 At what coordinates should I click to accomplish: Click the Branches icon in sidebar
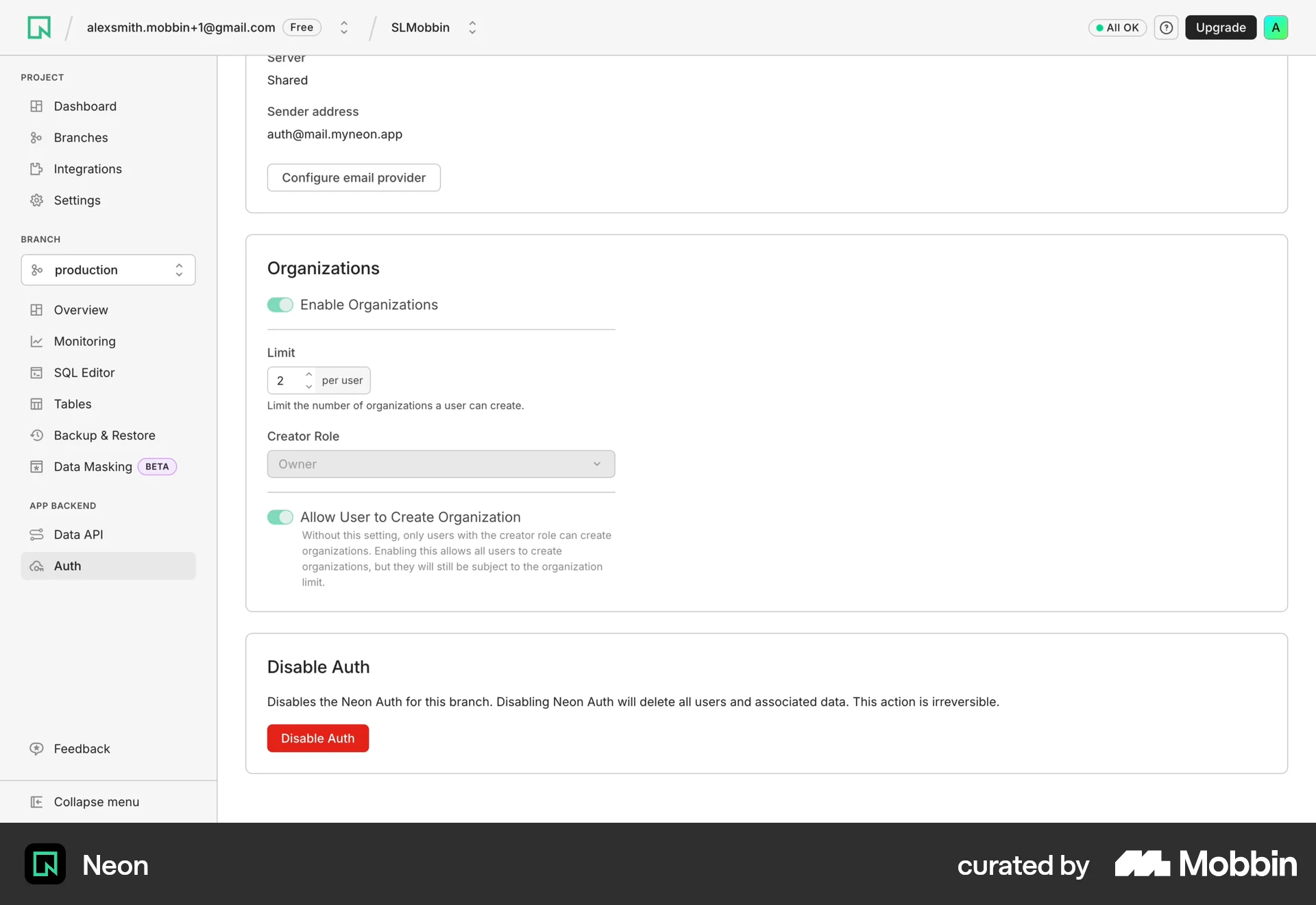(36, 138)
